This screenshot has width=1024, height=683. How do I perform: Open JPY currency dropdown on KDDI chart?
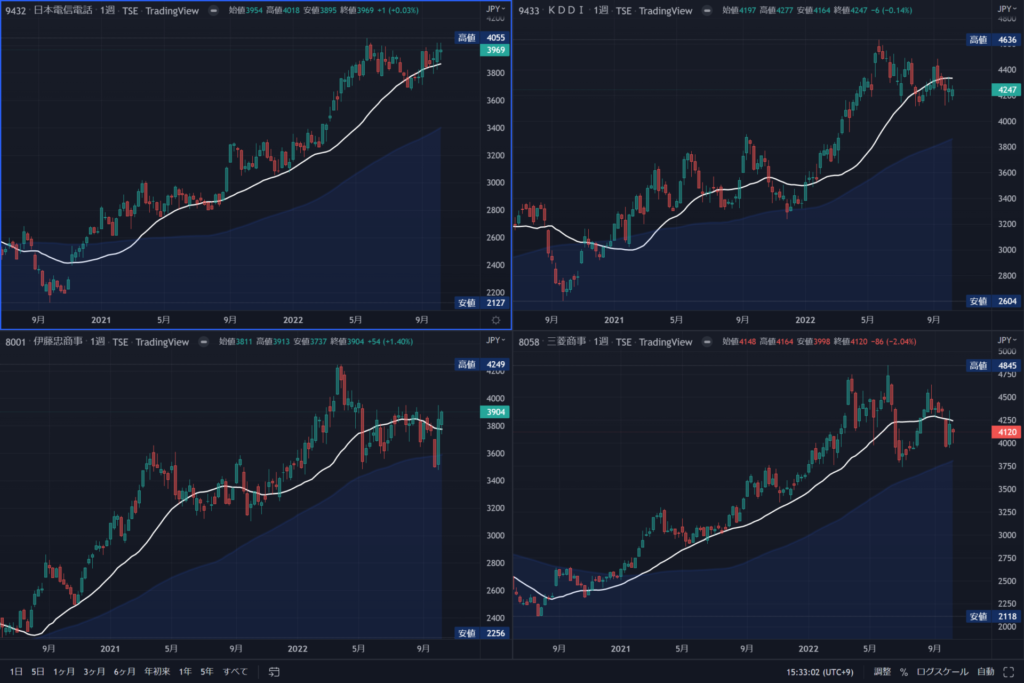pos(1007,9)
